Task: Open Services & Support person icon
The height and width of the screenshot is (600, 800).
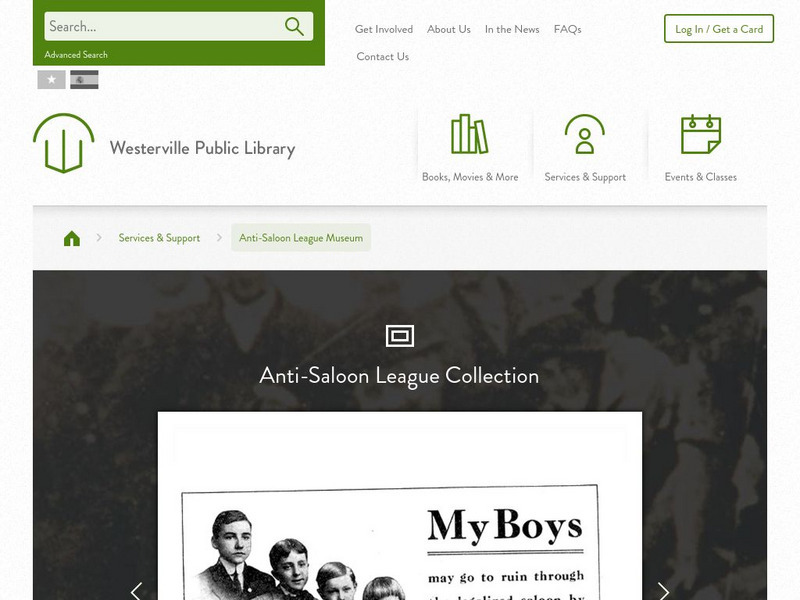Action: (x=585, y=134)
